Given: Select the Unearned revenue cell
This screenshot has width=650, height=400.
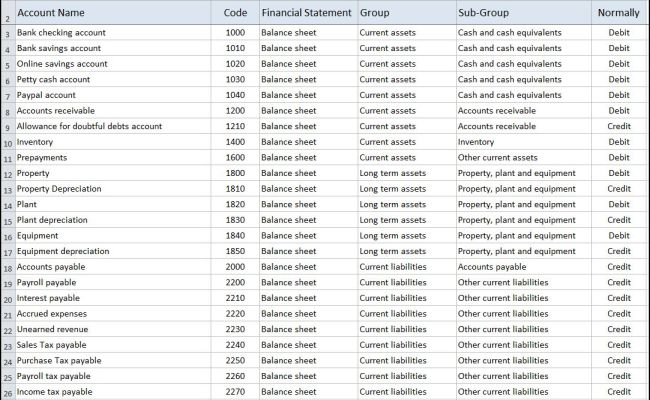Looking at the screenshot, I should (113, 330).
